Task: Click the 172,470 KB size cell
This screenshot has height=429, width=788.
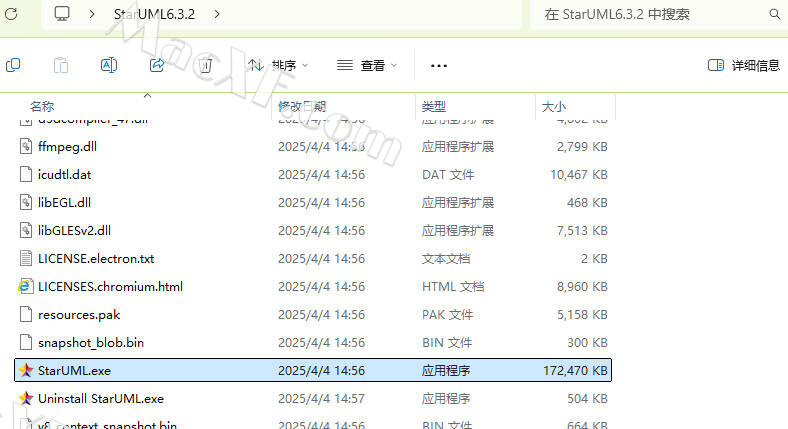Action: pos(575,371)
